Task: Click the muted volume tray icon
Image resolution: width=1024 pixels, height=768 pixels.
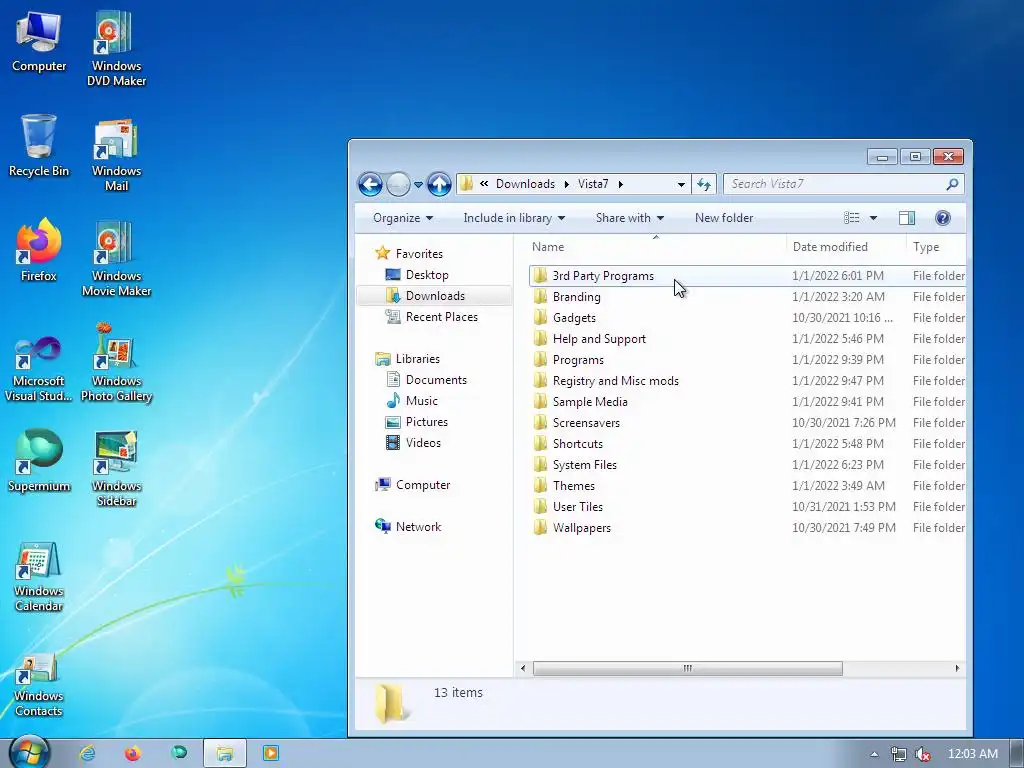Action: click(x=922, y=754)
